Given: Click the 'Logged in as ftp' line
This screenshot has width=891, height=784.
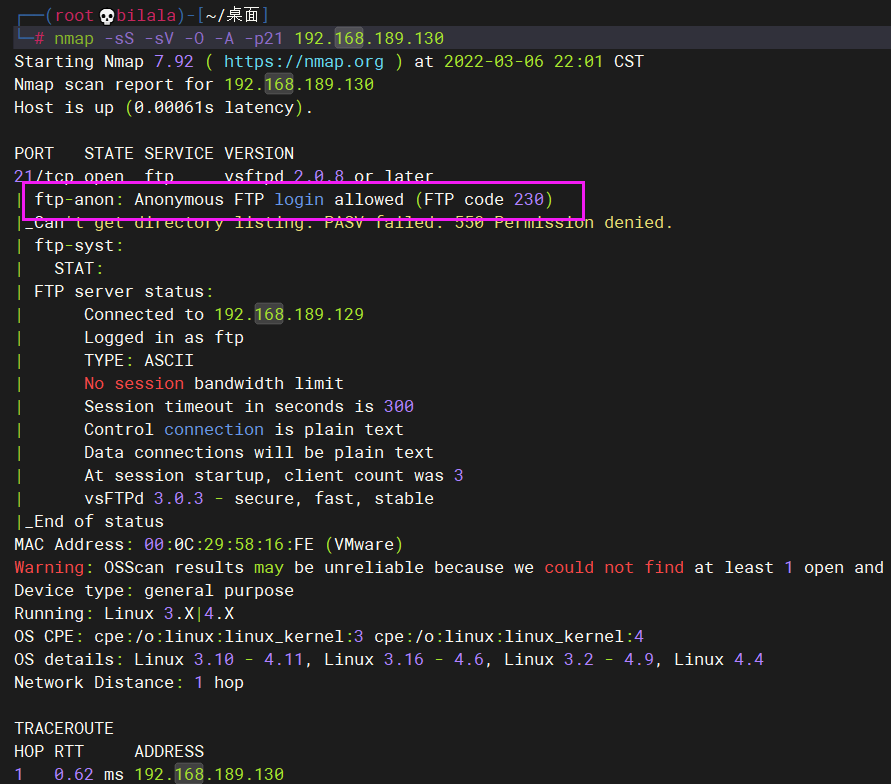Looking at the screenshot, I should pyautogui.click(x=164, y=337).
